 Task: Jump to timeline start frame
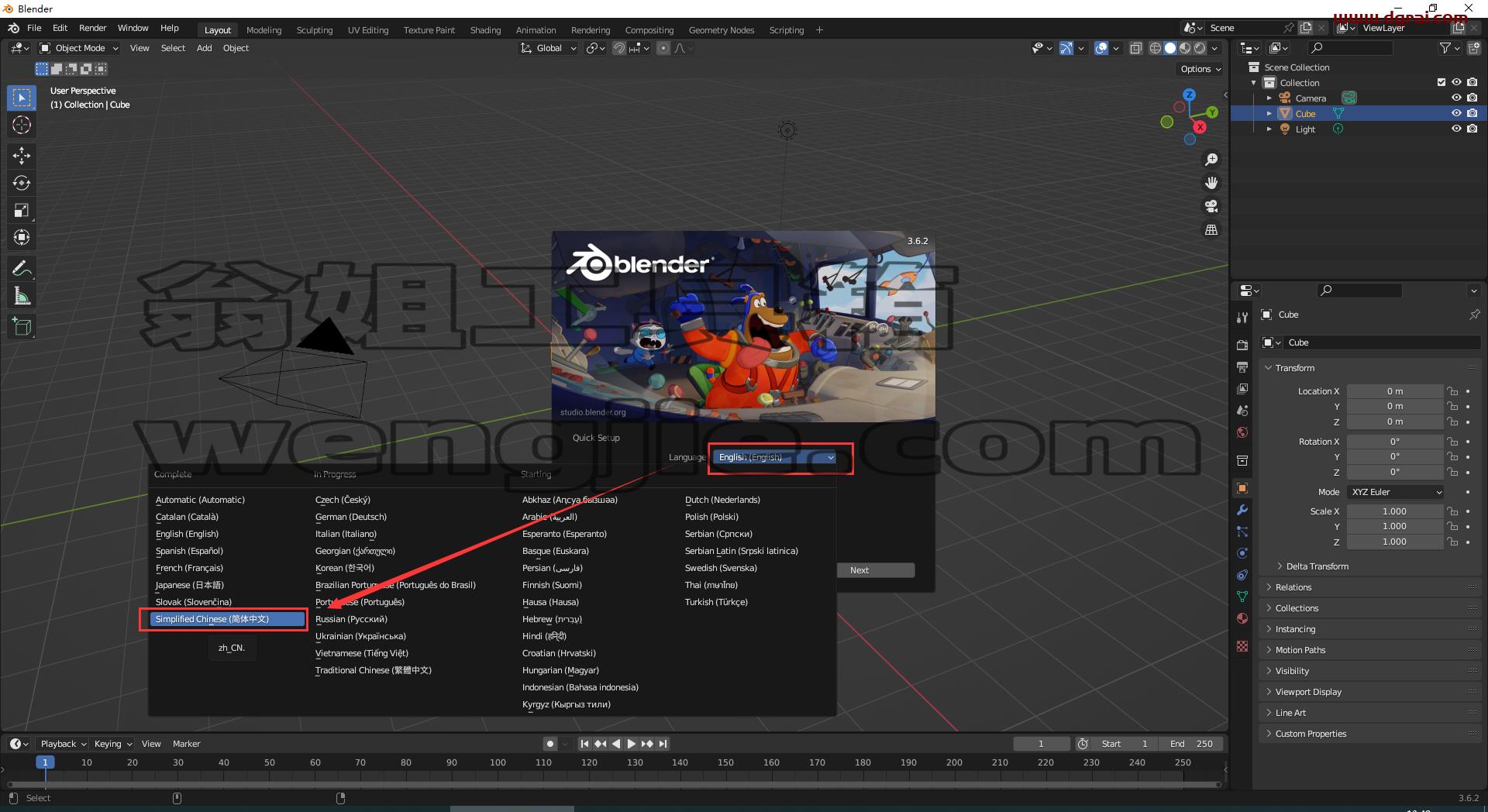click(584, 744)
